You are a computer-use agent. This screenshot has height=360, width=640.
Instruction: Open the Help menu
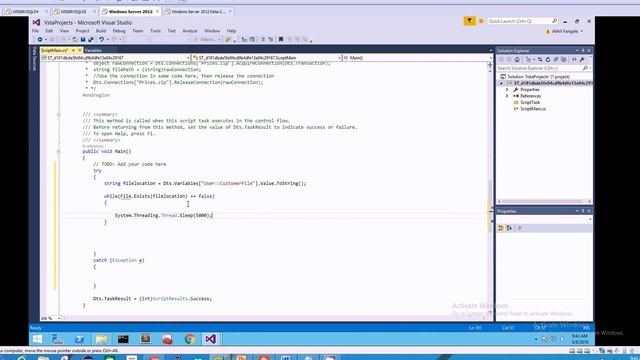click(x=231, y=31)
